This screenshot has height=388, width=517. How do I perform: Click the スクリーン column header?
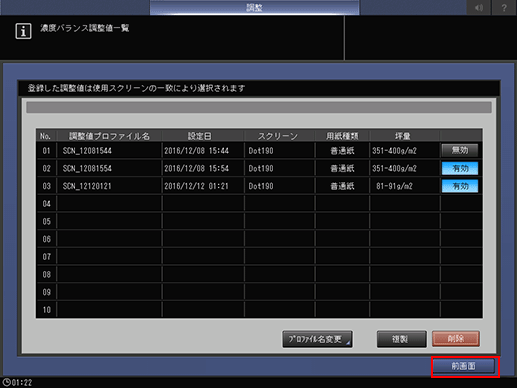(277, 136)
